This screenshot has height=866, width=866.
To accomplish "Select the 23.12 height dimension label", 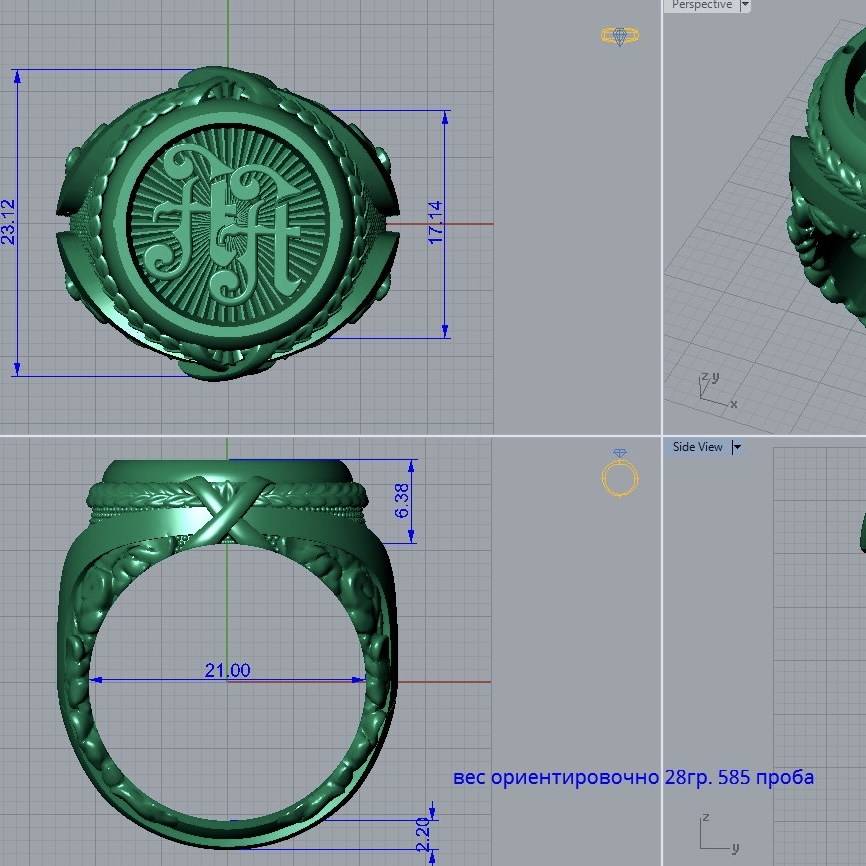I will click(x=8, y=221).
